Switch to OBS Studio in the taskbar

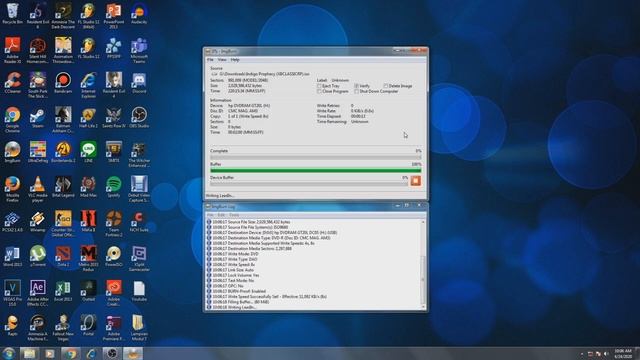pos(112,353)
